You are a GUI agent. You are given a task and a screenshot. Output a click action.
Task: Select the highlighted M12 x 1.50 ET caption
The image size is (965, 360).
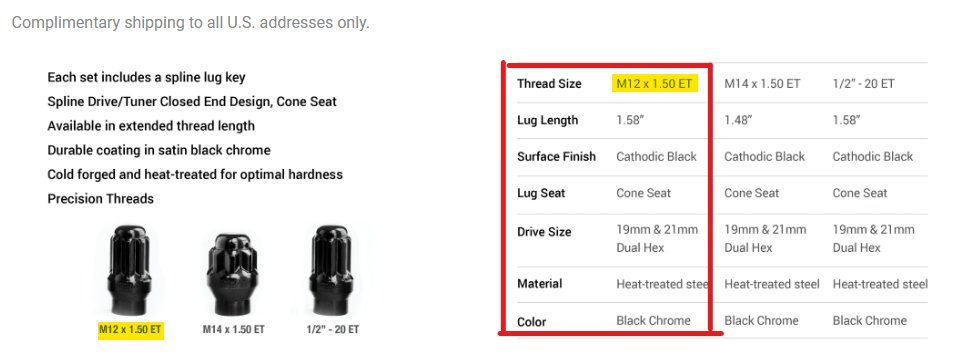coord(130,329)
